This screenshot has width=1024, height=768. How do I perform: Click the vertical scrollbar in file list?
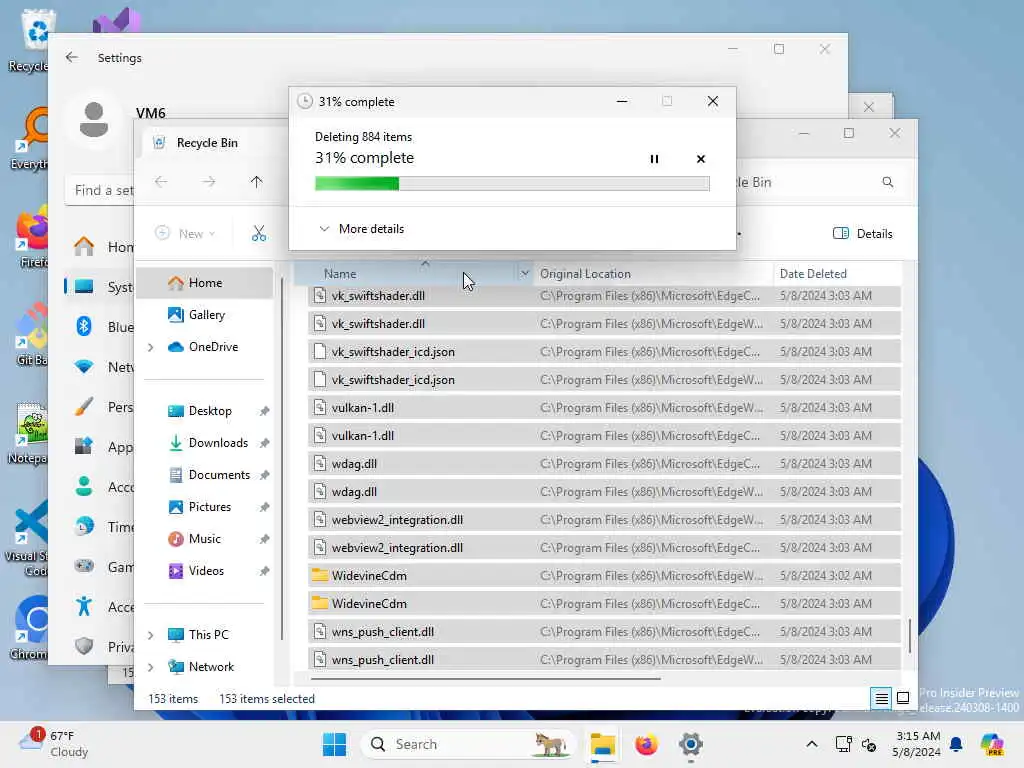pos(910,635)
